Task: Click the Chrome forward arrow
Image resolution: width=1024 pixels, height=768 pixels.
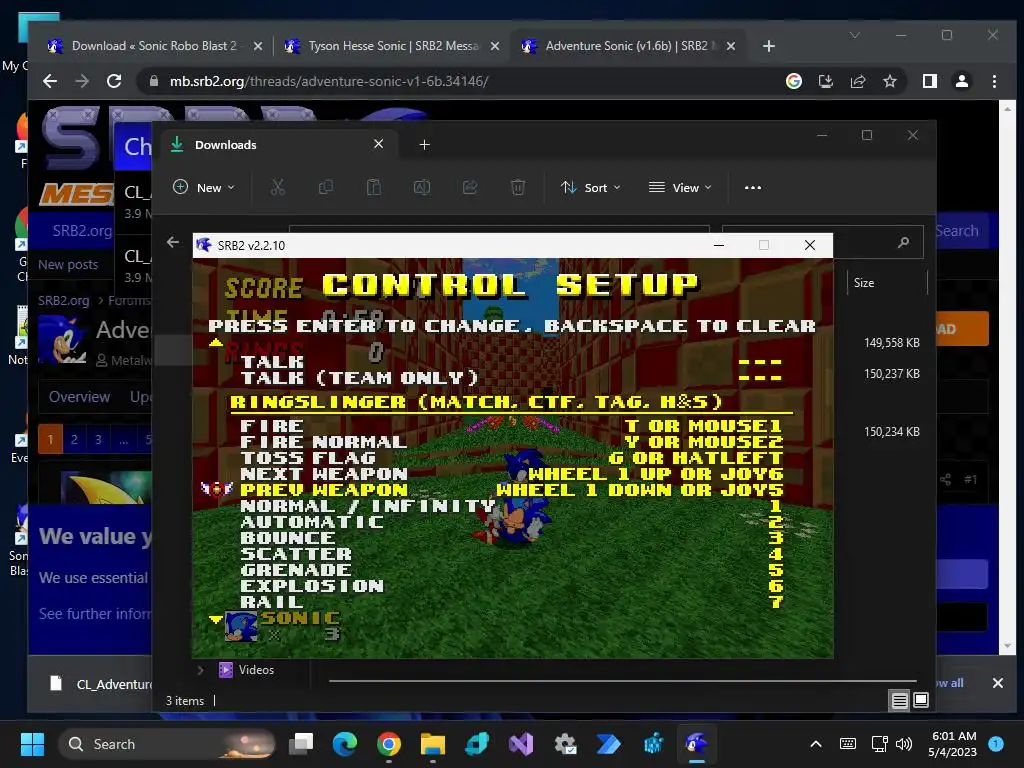Action: 82,81
